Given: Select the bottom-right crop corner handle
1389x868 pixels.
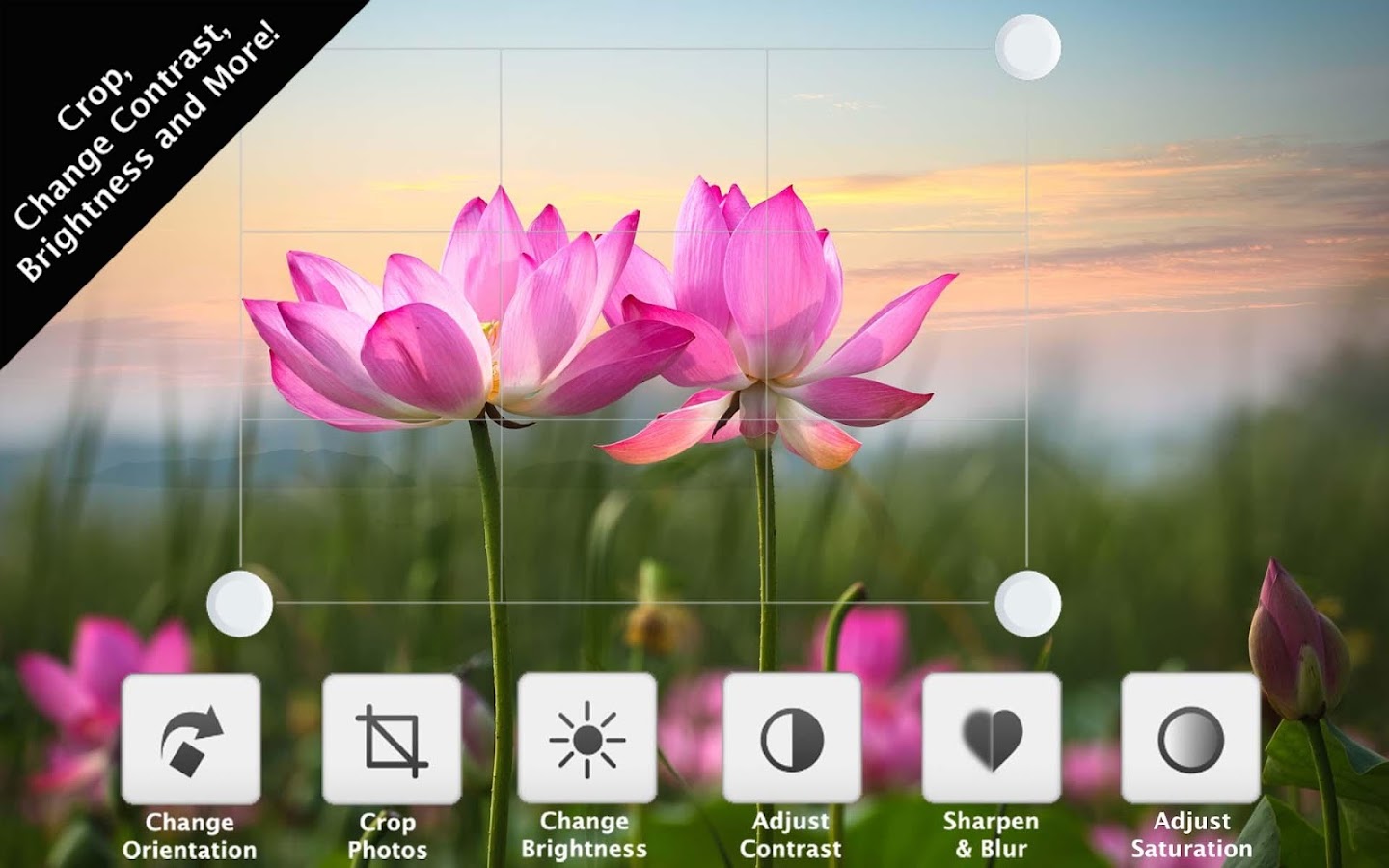Looking at the screenshot, I should [x=1028, y=603].
